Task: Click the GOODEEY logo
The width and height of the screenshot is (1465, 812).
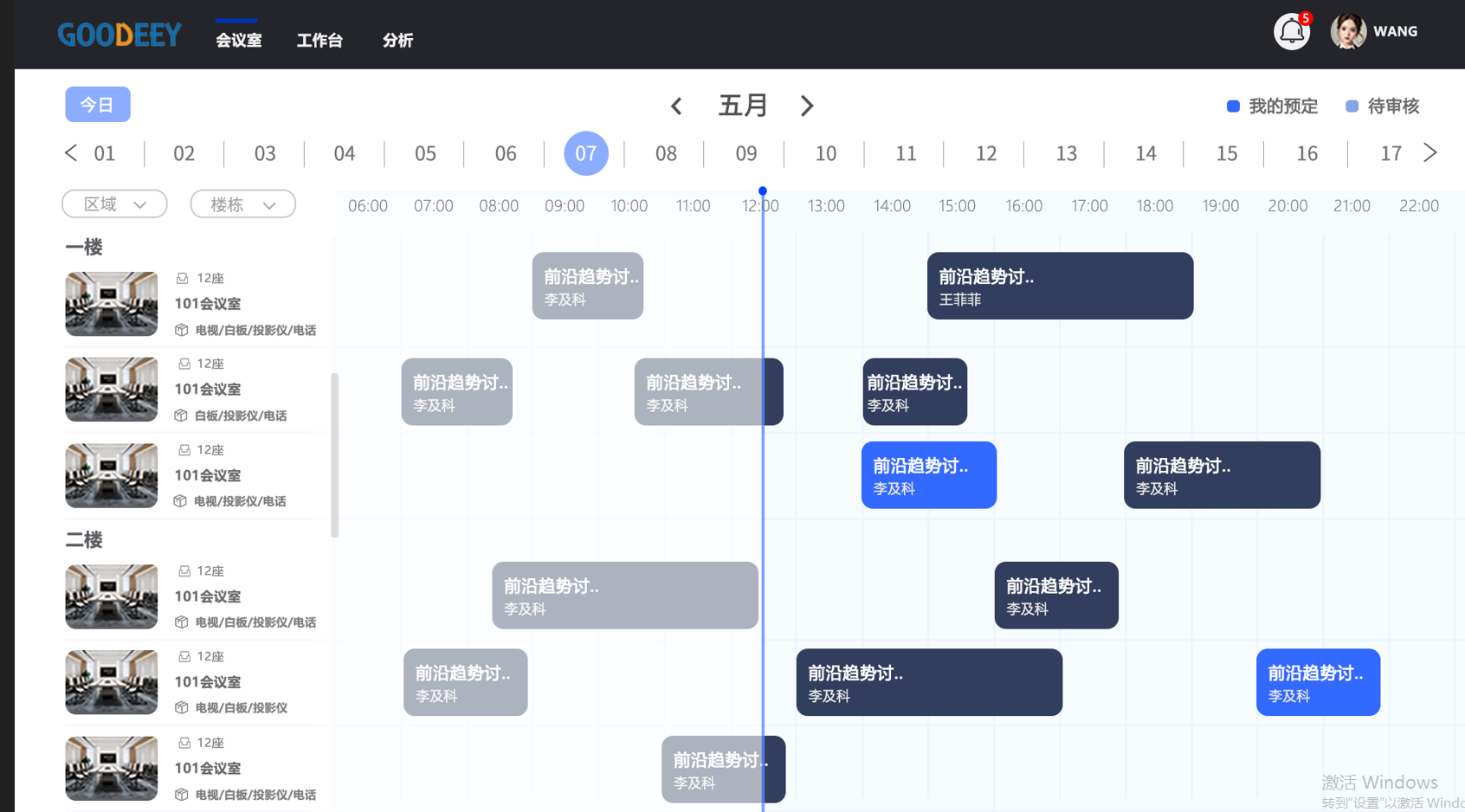Action: [119, 34]
